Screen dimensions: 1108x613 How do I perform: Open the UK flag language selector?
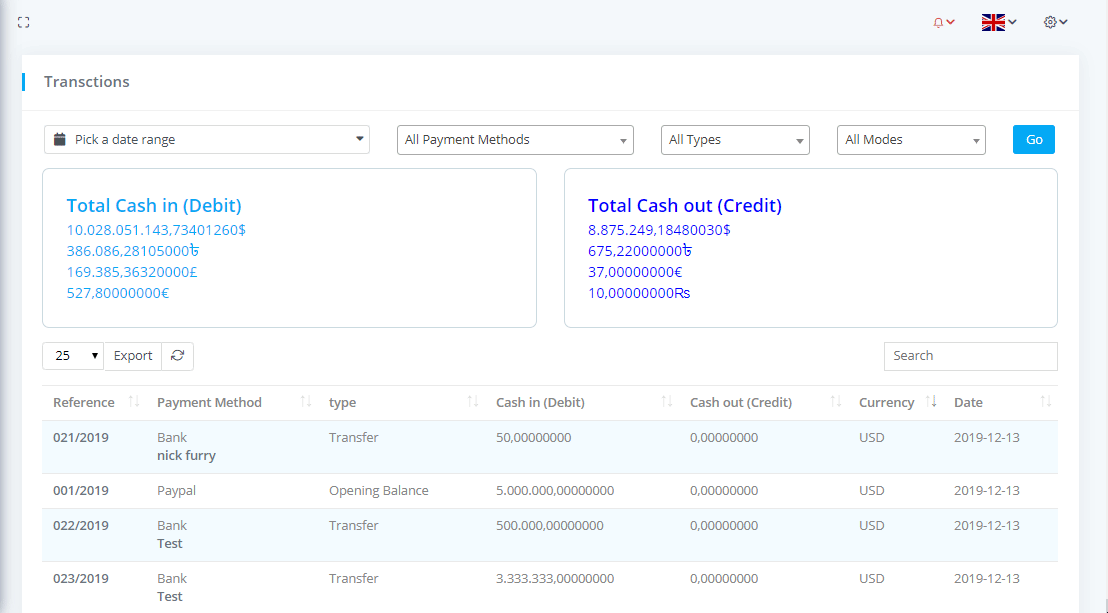point(998,22)
